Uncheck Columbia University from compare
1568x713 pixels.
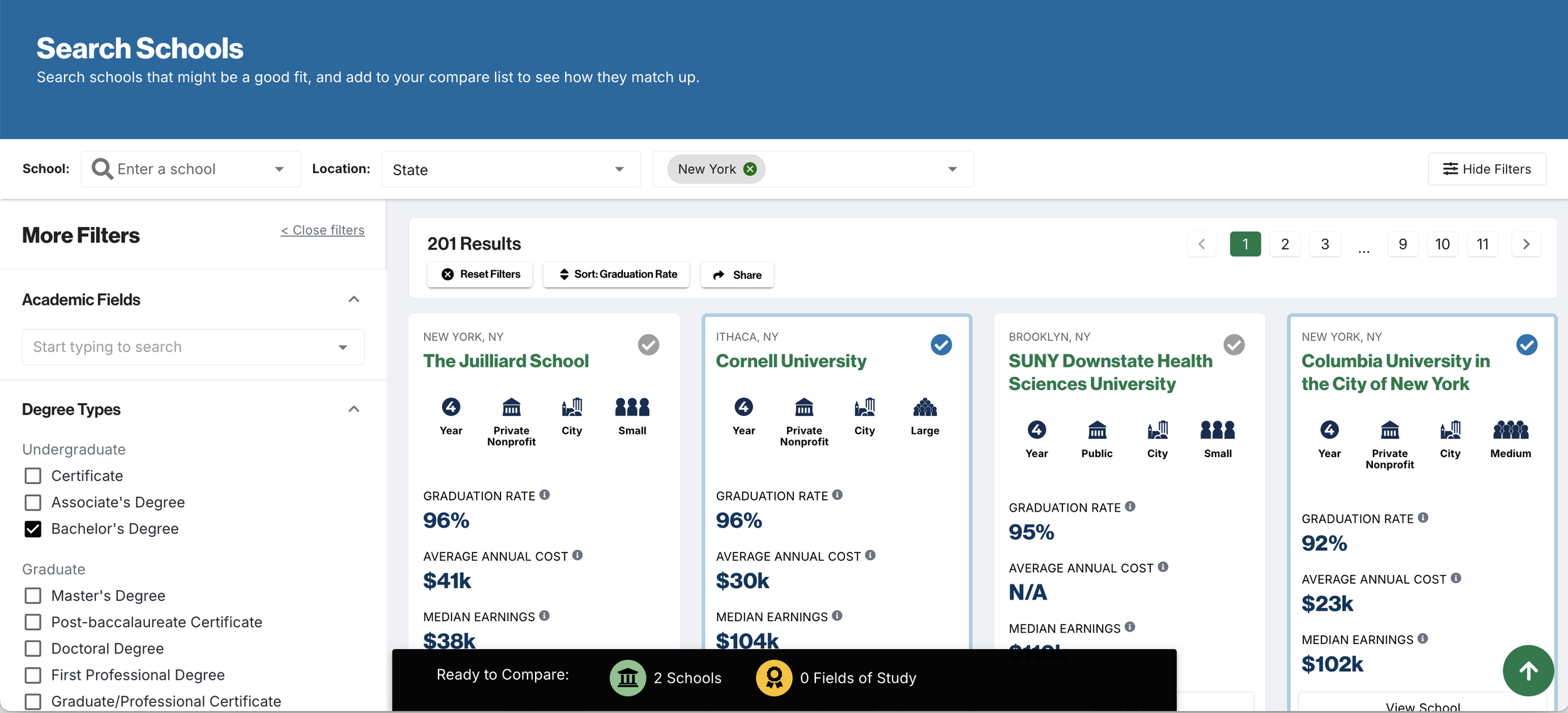pyautogui.click(x=1527, y=344)
